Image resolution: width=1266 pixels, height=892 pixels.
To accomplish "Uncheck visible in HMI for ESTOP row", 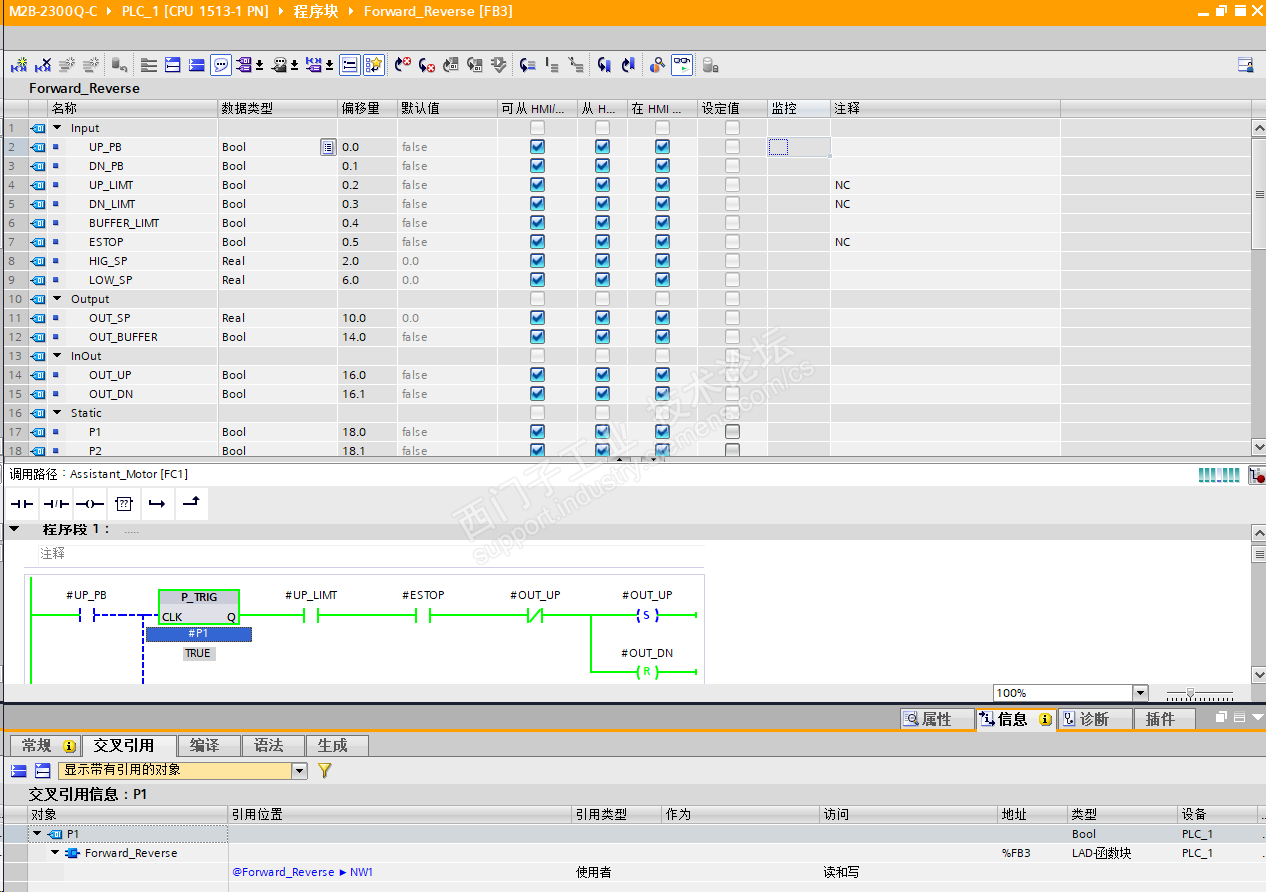I will point(662,242).
